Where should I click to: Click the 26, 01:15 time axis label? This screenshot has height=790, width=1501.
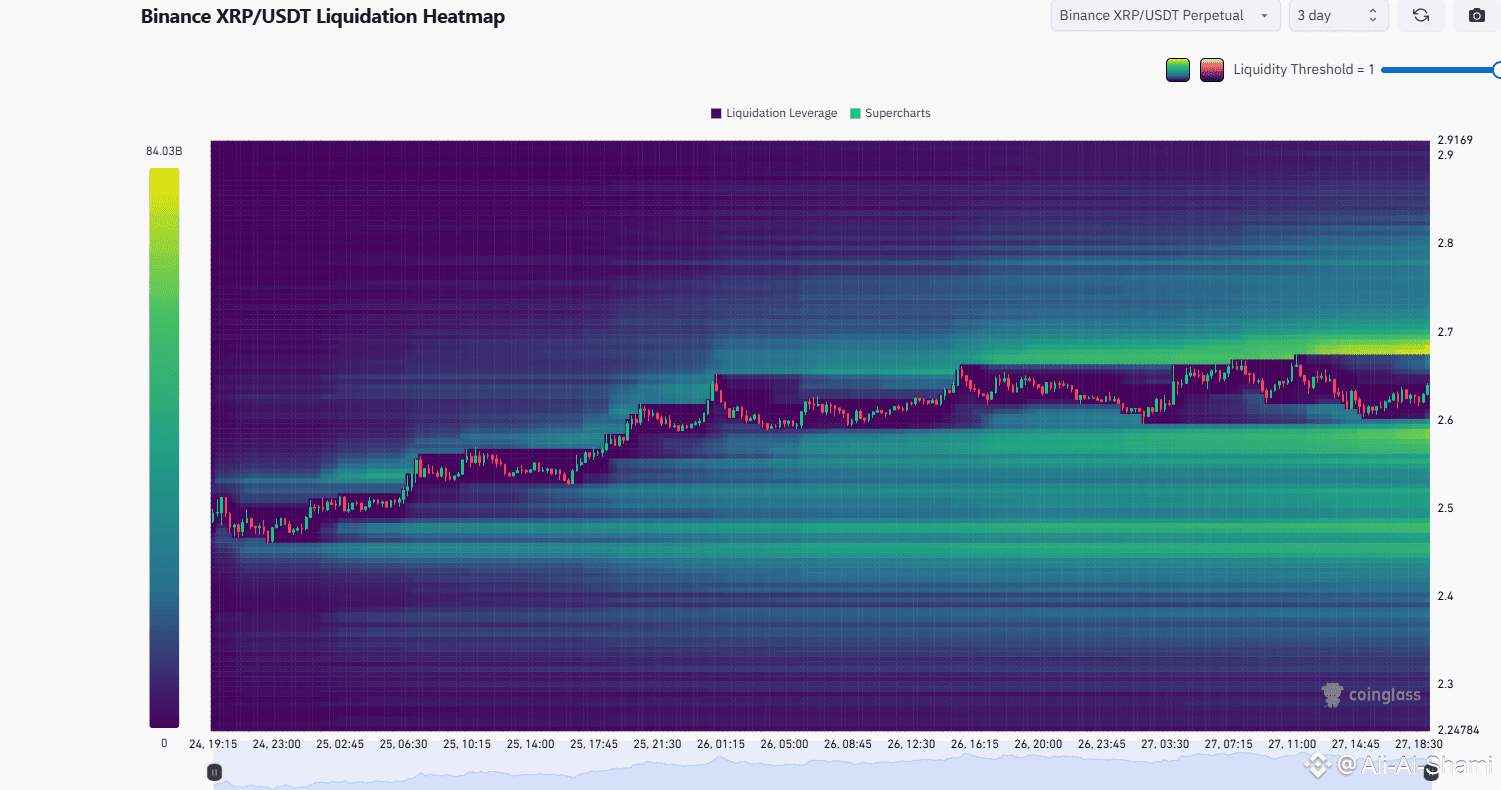click(722, 744)
